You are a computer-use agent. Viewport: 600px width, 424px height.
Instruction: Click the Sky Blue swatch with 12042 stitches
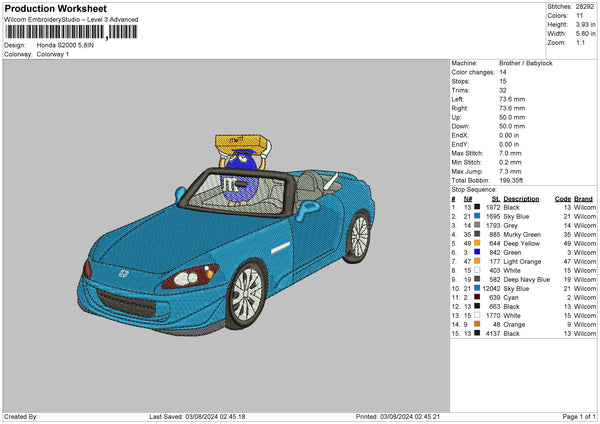coord(477,288)
